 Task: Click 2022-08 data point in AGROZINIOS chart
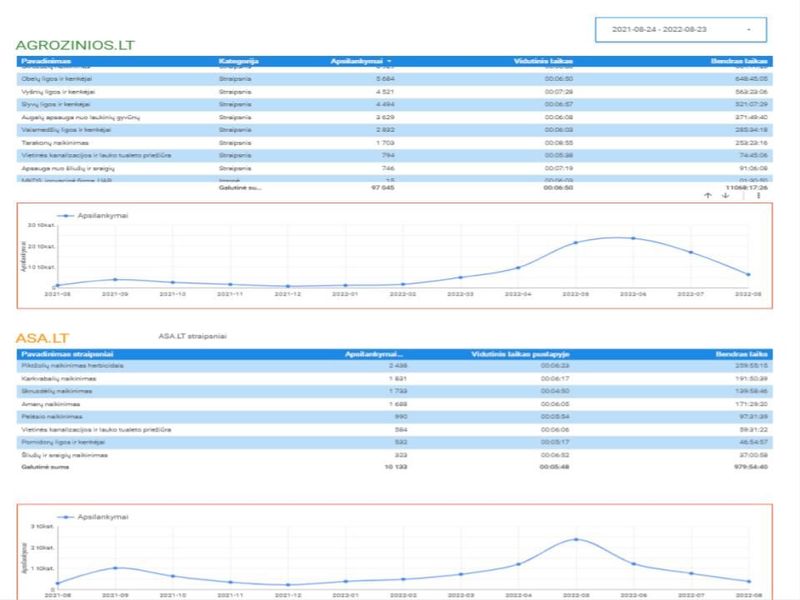pos(748,274)
